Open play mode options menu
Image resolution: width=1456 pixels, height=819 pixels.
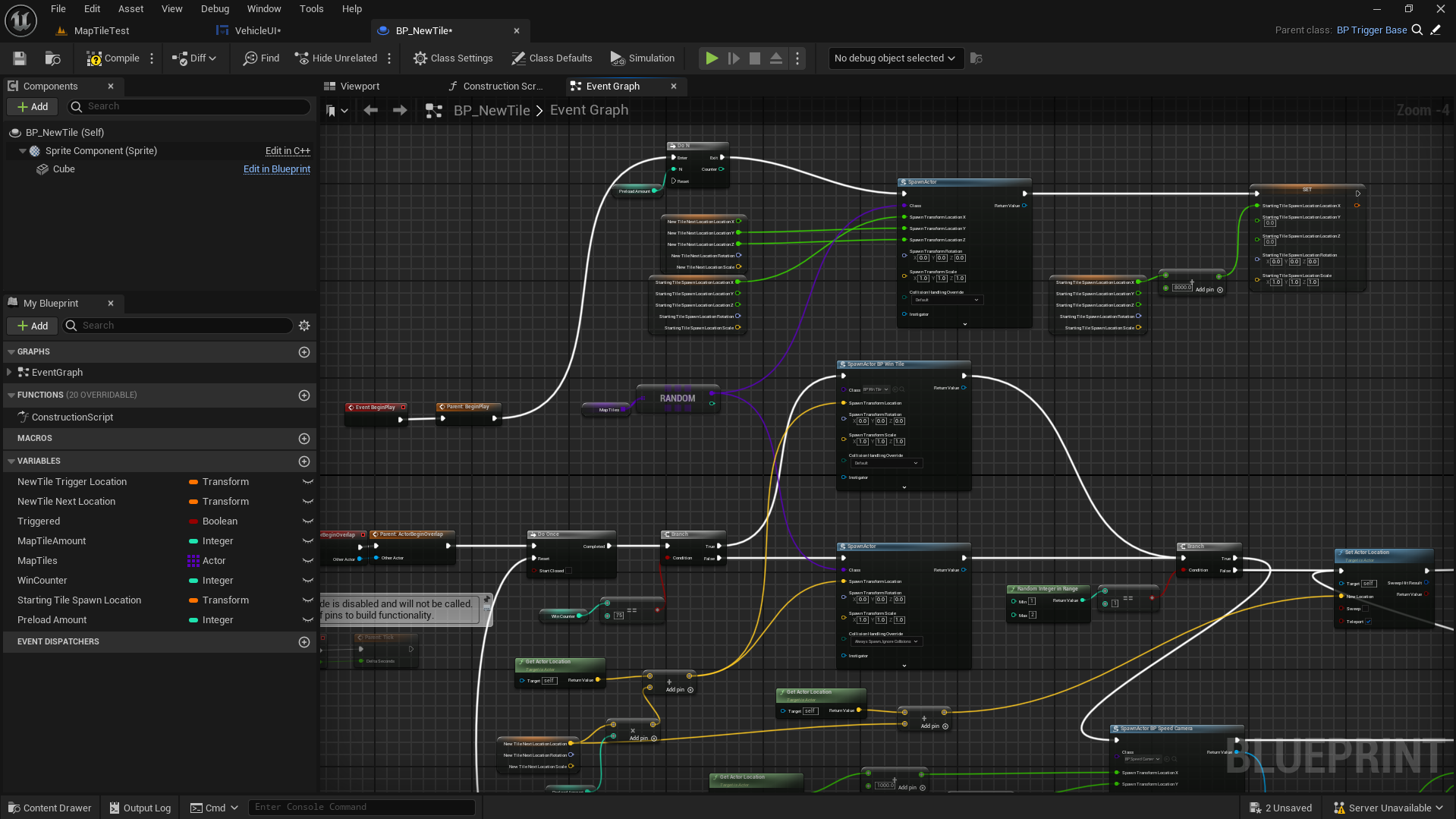[x=797, y=58]
